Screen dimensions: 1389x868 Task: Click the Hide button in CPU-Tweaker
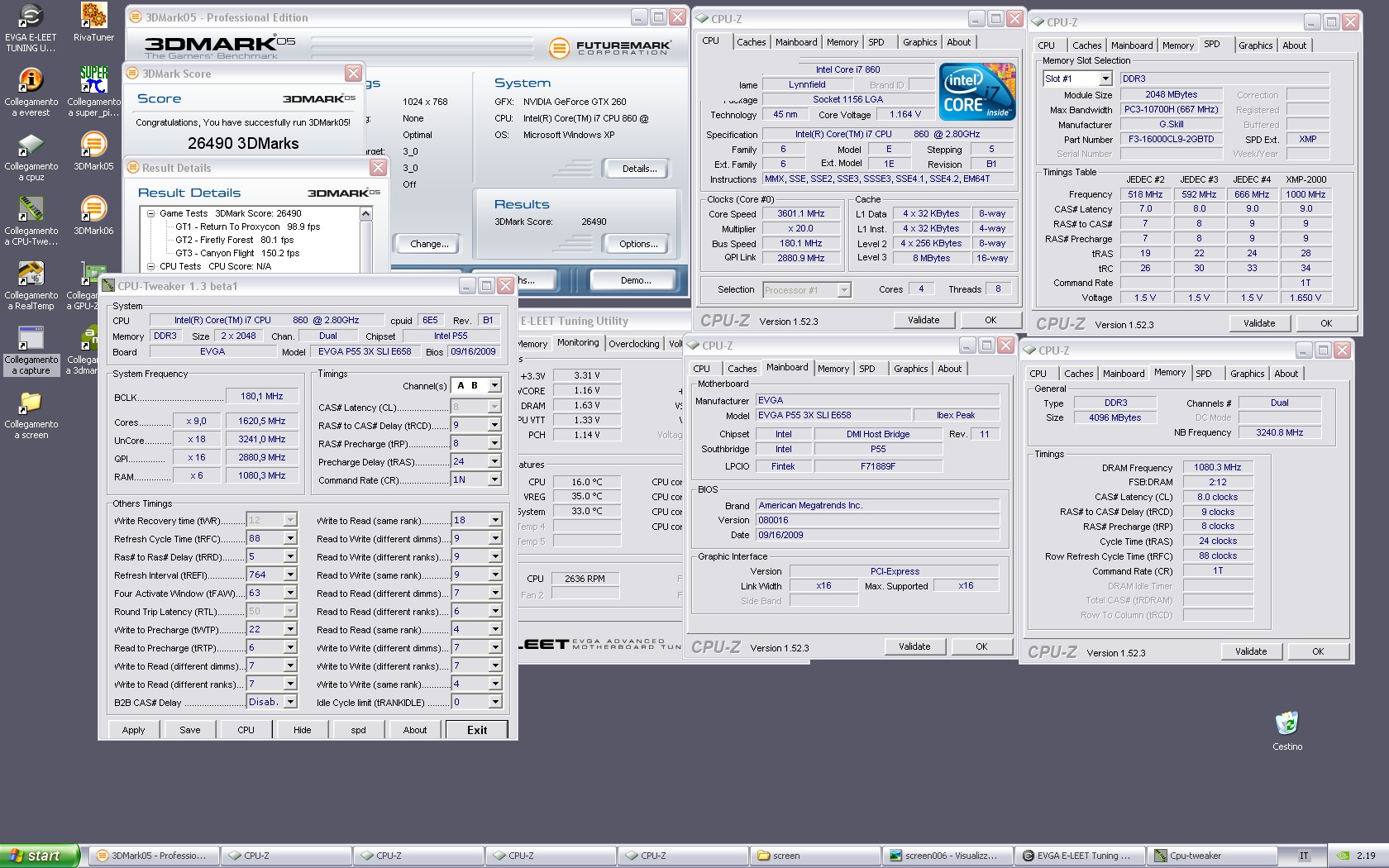pyautogui.click(x=303, y=730)
